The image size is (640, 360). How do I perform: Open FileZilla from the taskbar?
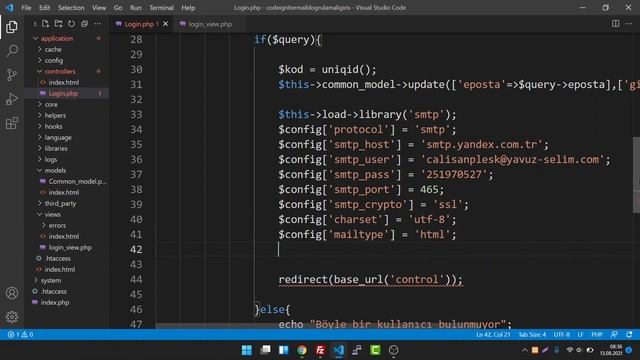[x=320, y=350]
